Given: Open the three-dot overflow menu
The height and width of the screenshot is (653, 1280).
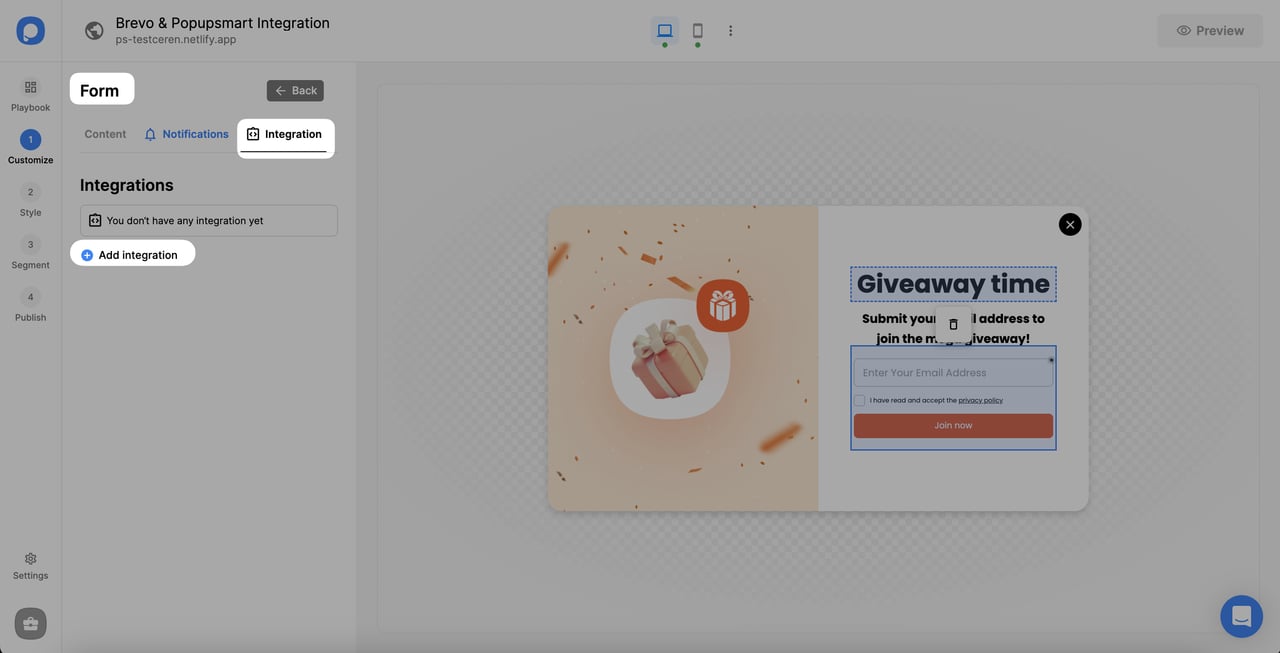Looking at the screenshot, I should (730, 30).
